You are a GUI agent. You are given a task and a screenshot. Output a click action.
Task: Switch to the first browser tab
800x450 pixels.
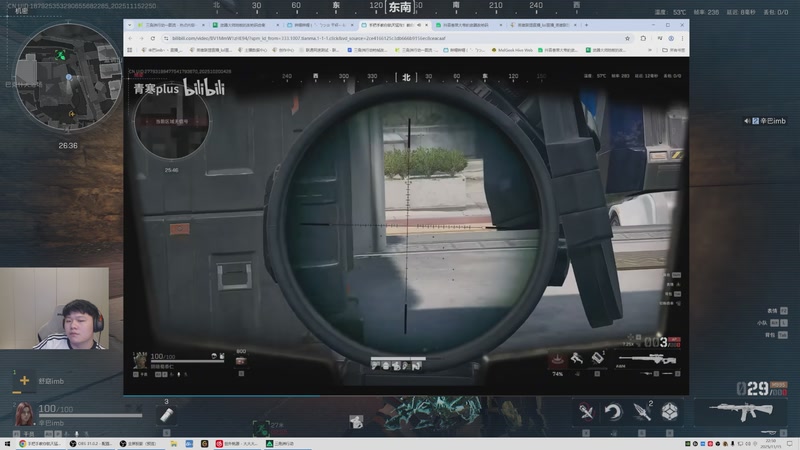tap(171, 24)
